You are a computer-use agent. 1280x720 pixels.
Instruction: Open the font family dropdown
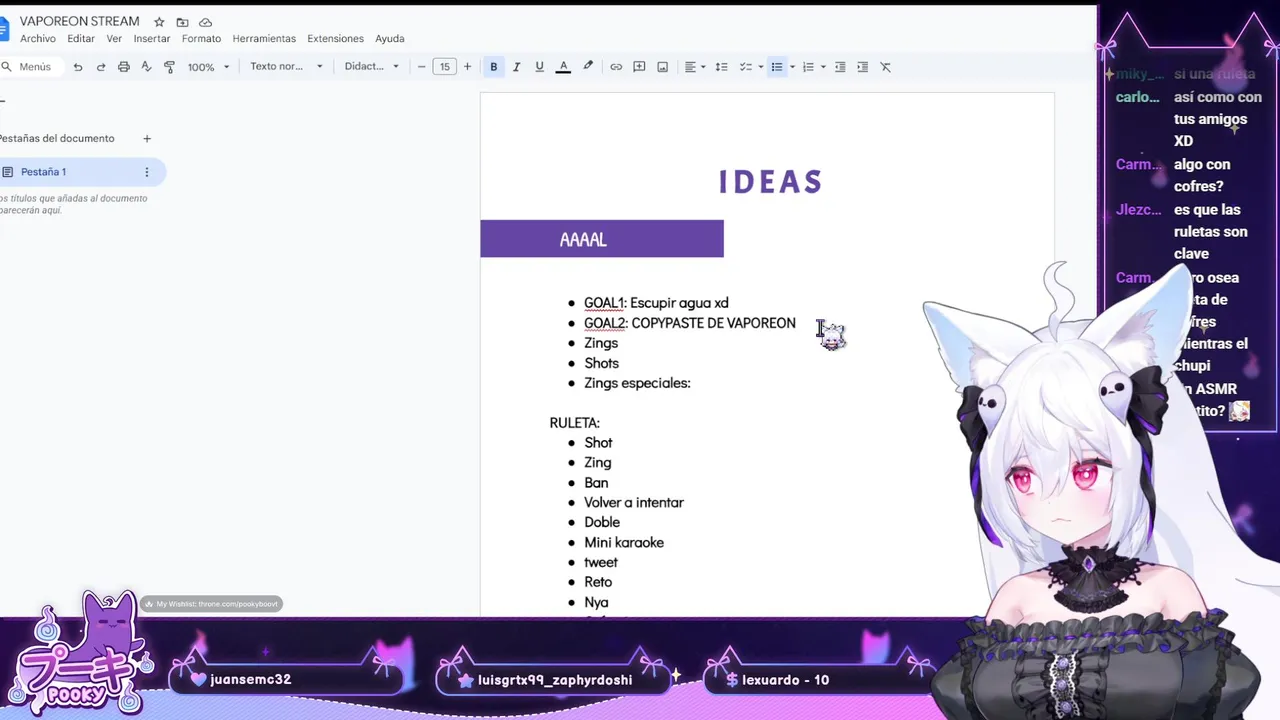(x=371, y=67)
